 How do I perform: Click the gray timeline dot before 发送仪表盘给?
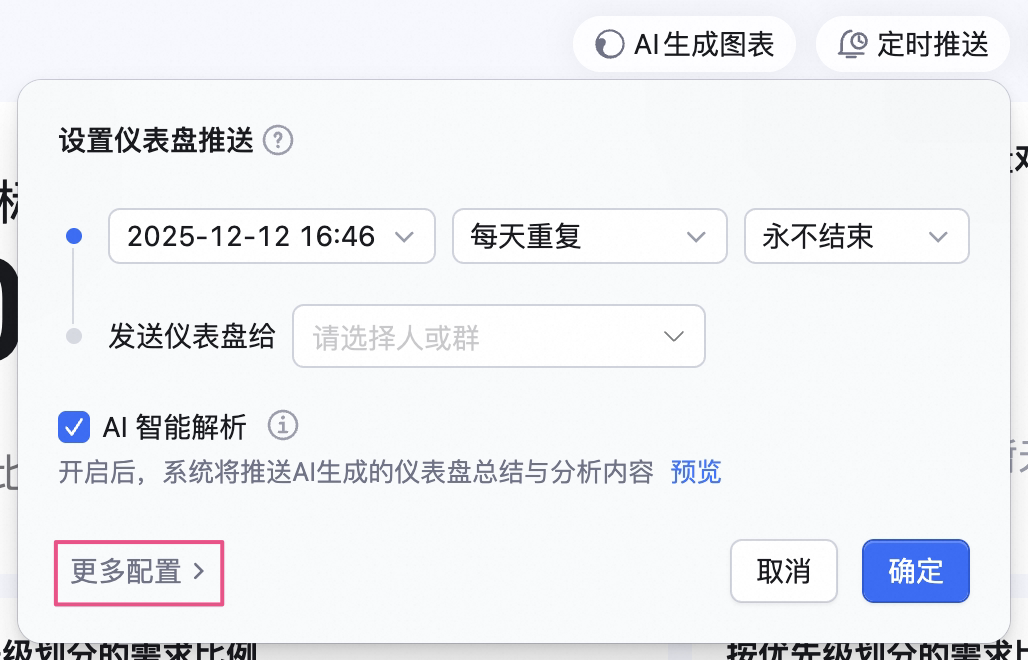74,336
